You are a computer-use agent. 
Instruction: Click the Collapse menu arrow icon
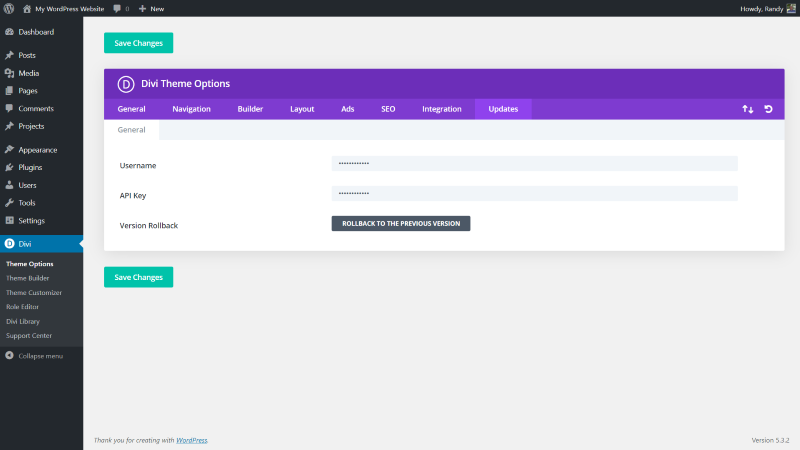pyautogui.click(x=9, y=356)
